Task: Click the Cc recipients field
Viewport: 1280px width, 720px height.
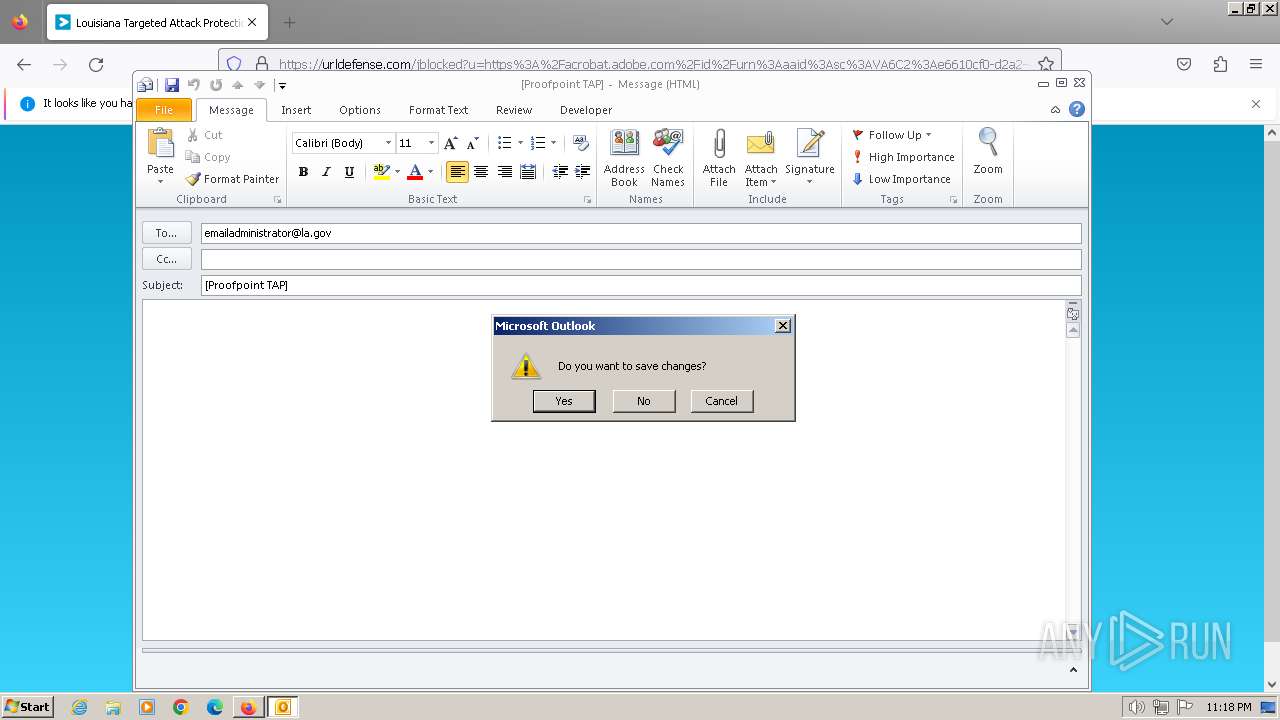Action: pos(641,259)
